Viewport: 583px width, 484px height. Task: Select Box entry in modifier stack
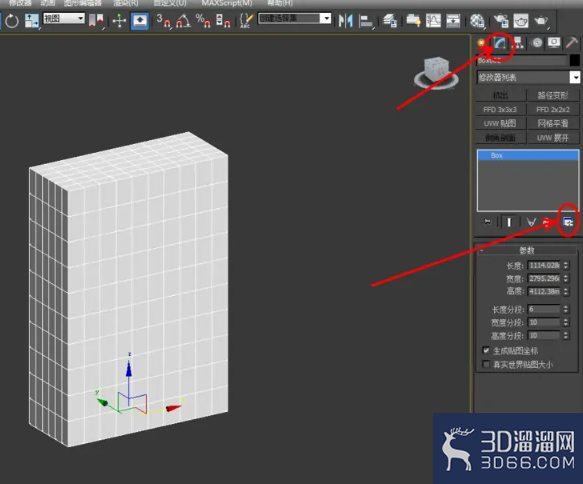pos(528,155)
